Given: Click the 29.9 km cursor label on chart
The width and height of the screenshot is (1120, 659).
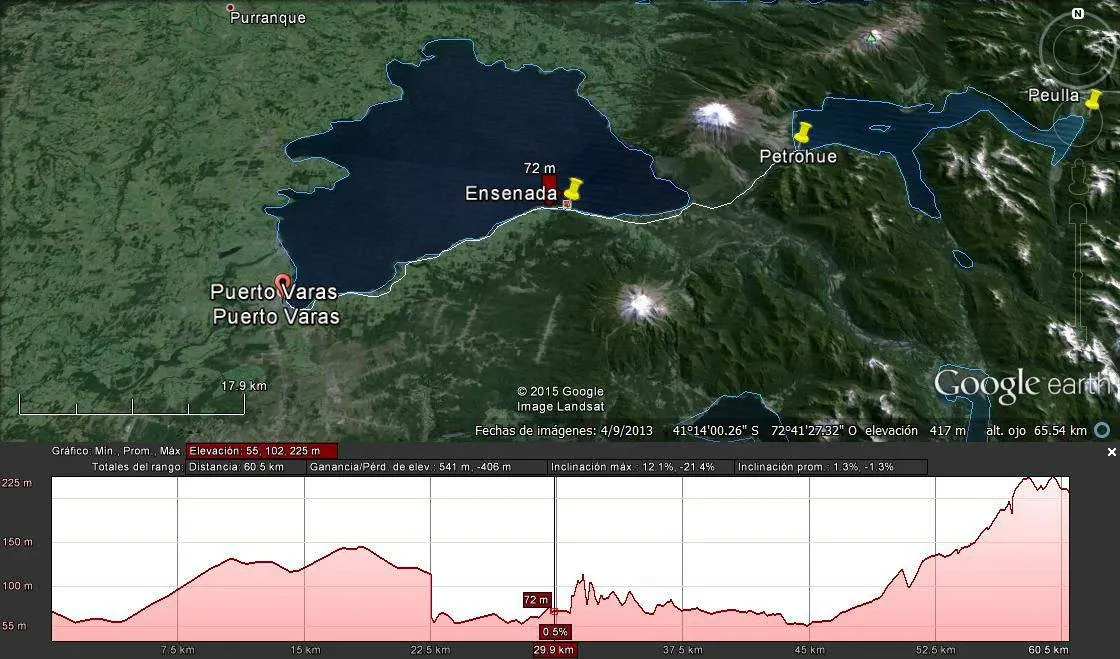Looking at the screenshot, I should (553, 650).
